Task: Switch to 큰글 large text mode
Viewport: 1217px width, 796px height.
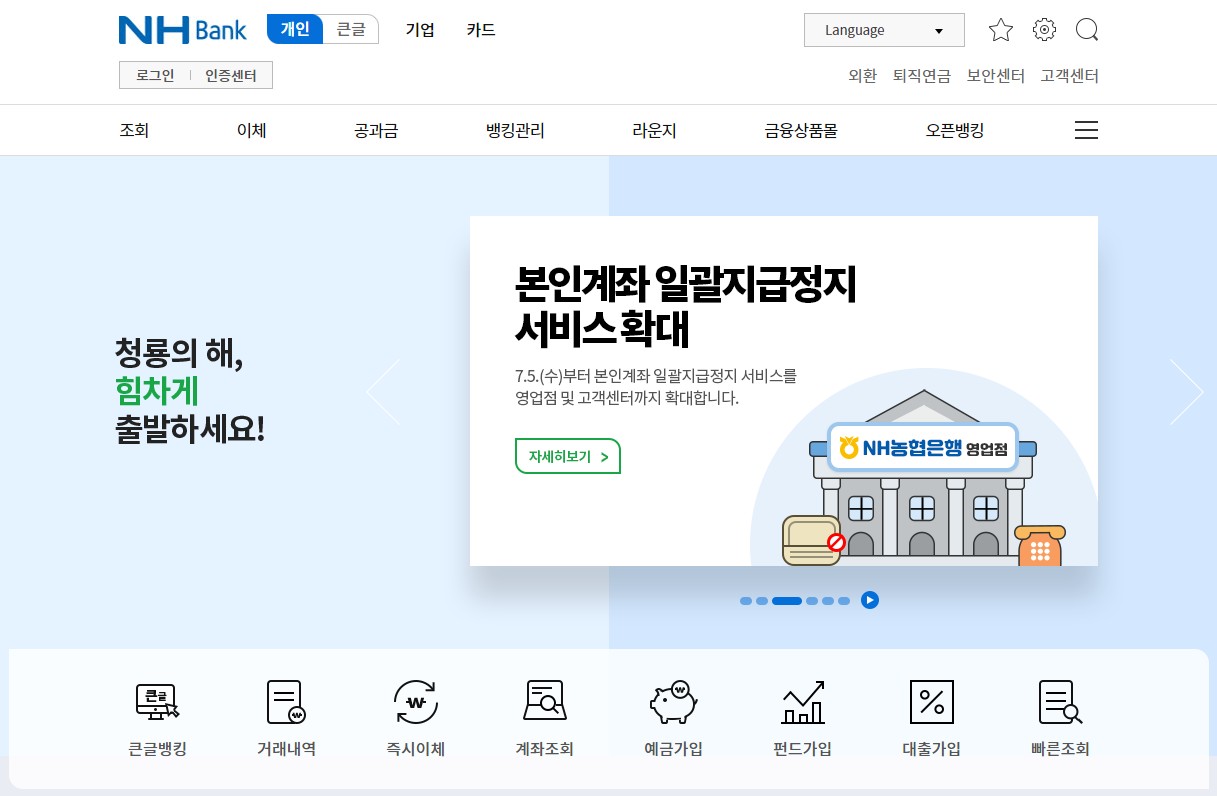Action: coord(351,29)
